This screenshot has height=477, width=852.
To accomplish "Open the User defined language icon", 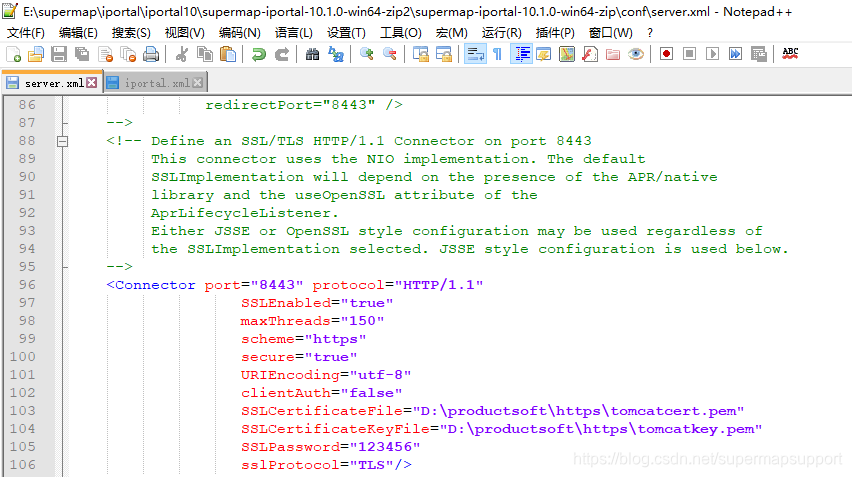I will click(x=544, y=54).
